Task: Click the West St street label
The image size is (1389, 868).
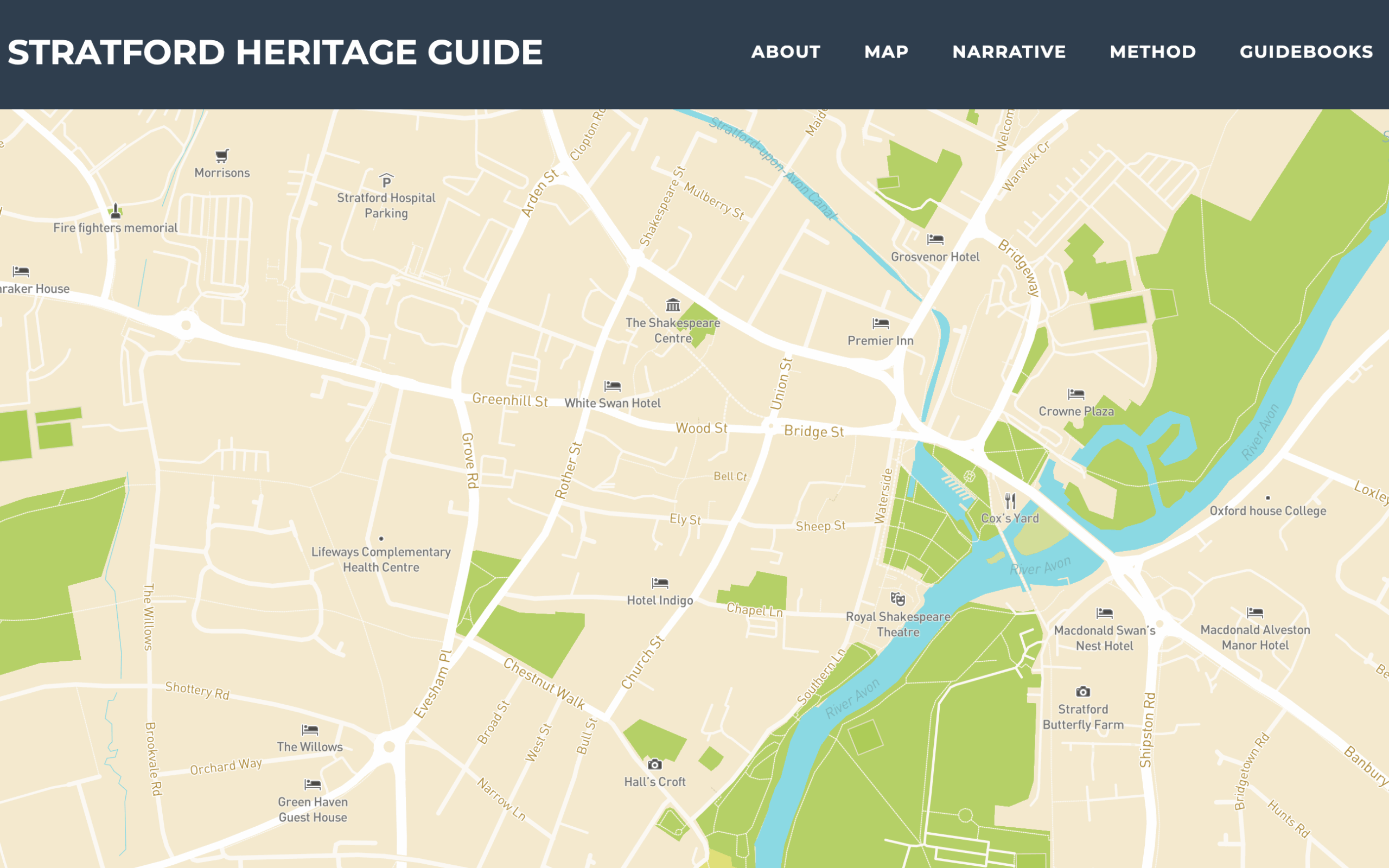Action: coord(538,743)
